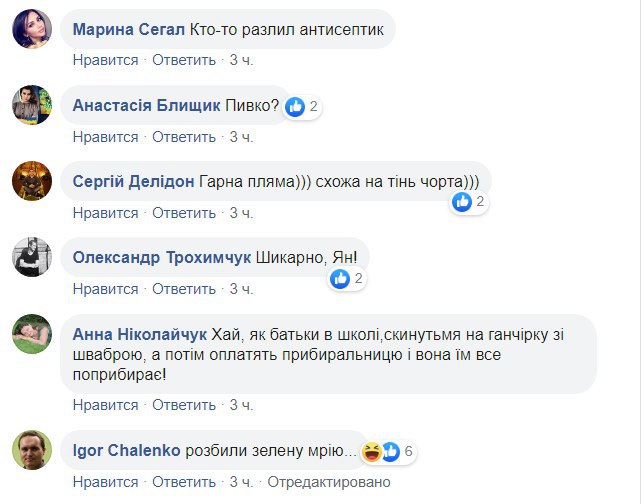Screen dimensions: 641x504
Task: Click the timestamp under Олександр Трохимчук's comment
Action: (241, 289)
